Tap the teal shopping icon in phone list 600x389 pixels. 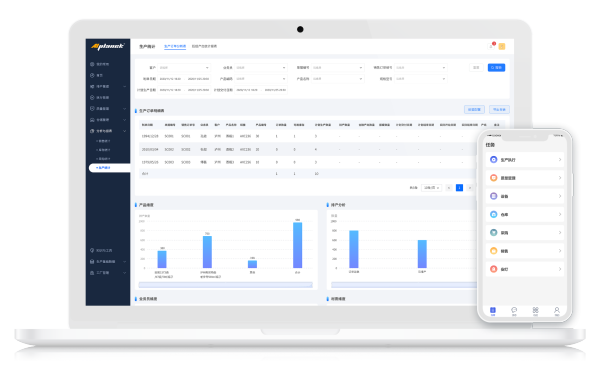tap(494, 233)
